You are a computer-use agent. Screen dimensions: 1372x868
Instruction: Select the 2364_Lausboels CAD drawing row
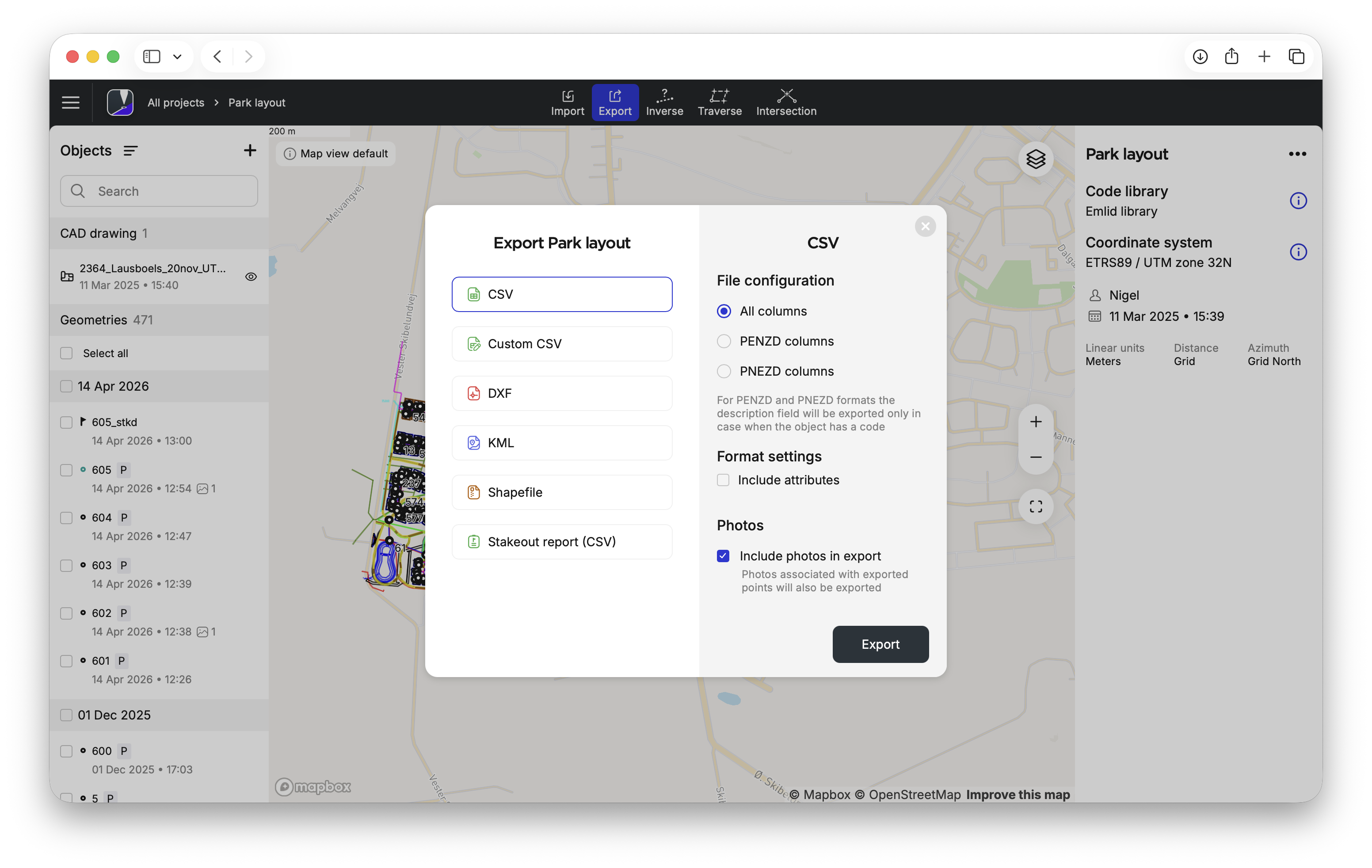point(159,276)
